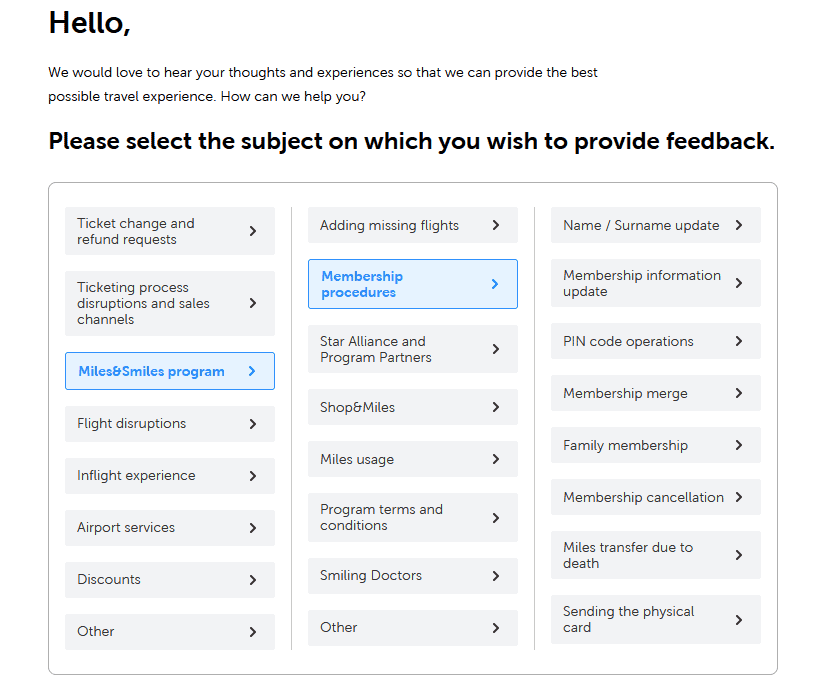The width and height of the screenshot is (840, 700).
Task: Click the chevron icon beside Adding missing flights
Action: coord(496,225)
